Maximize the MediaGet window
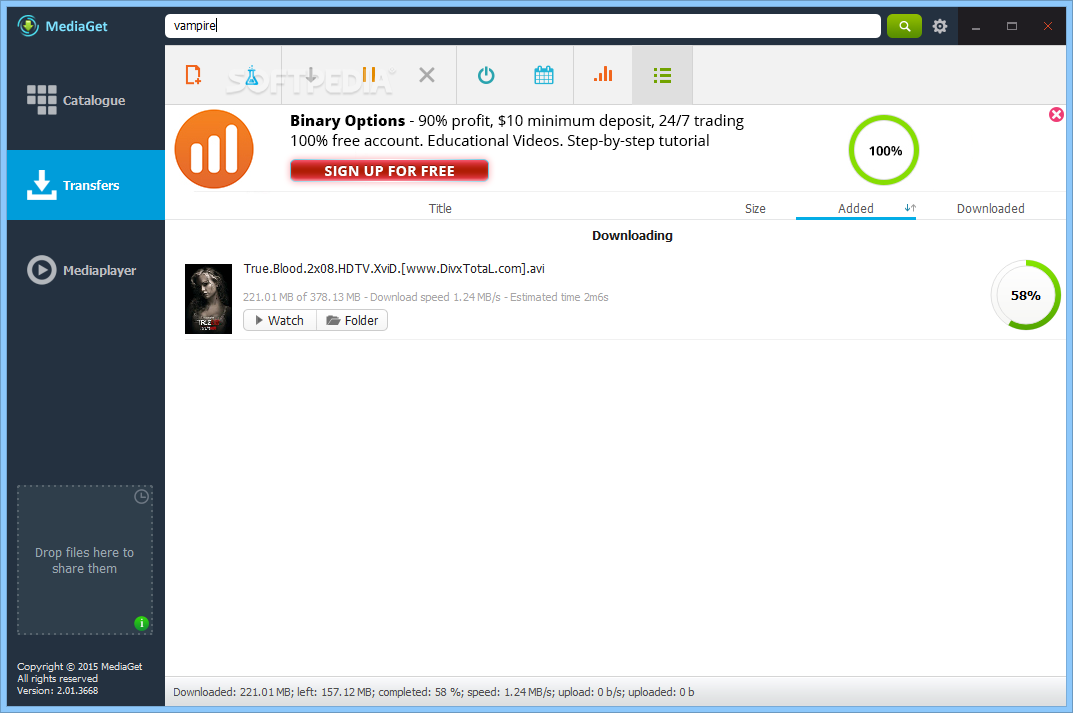This screenshot has width=1073, height=713. [1011, 26]
